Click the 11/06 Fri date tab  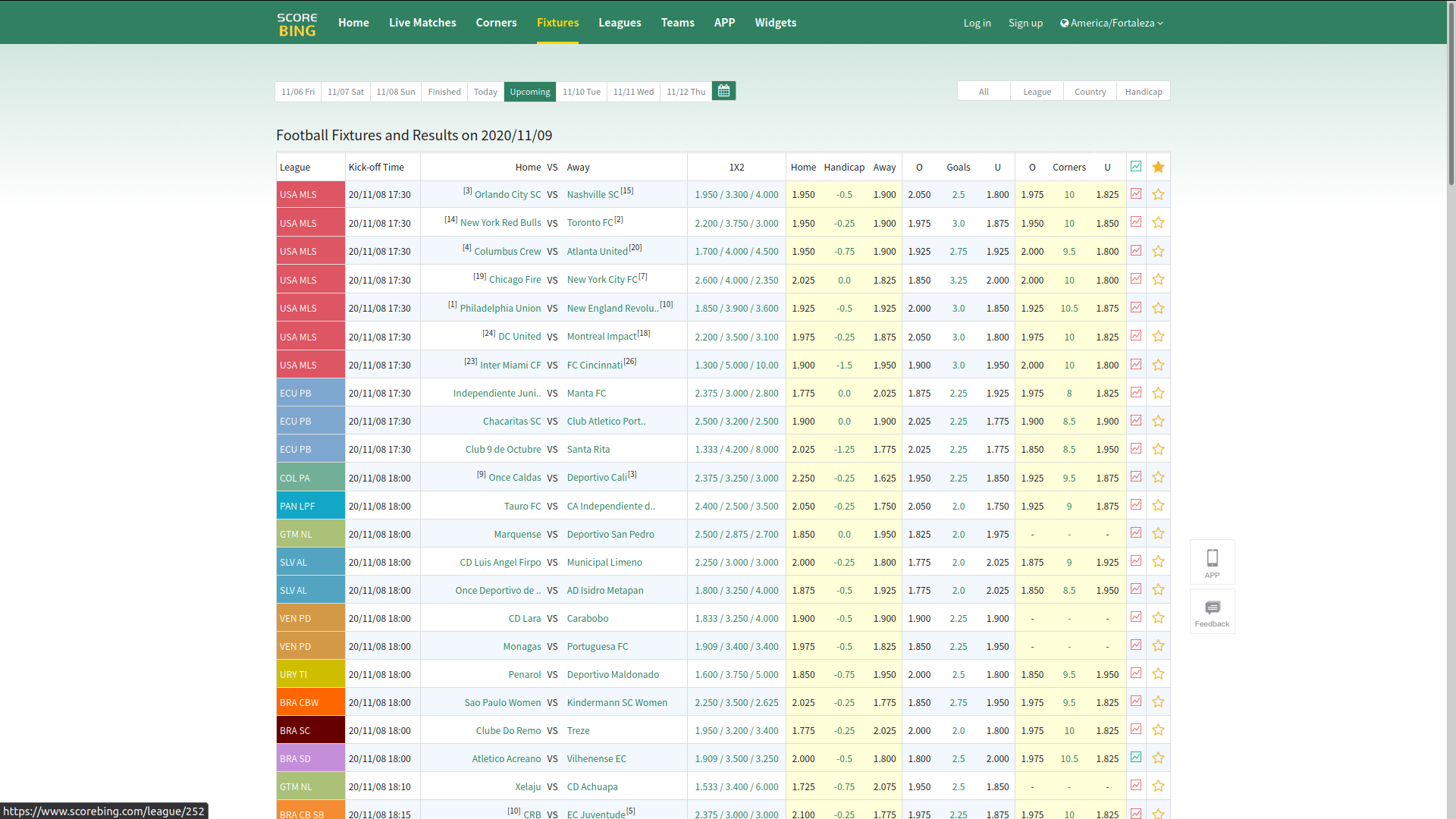tap(298, 91)
